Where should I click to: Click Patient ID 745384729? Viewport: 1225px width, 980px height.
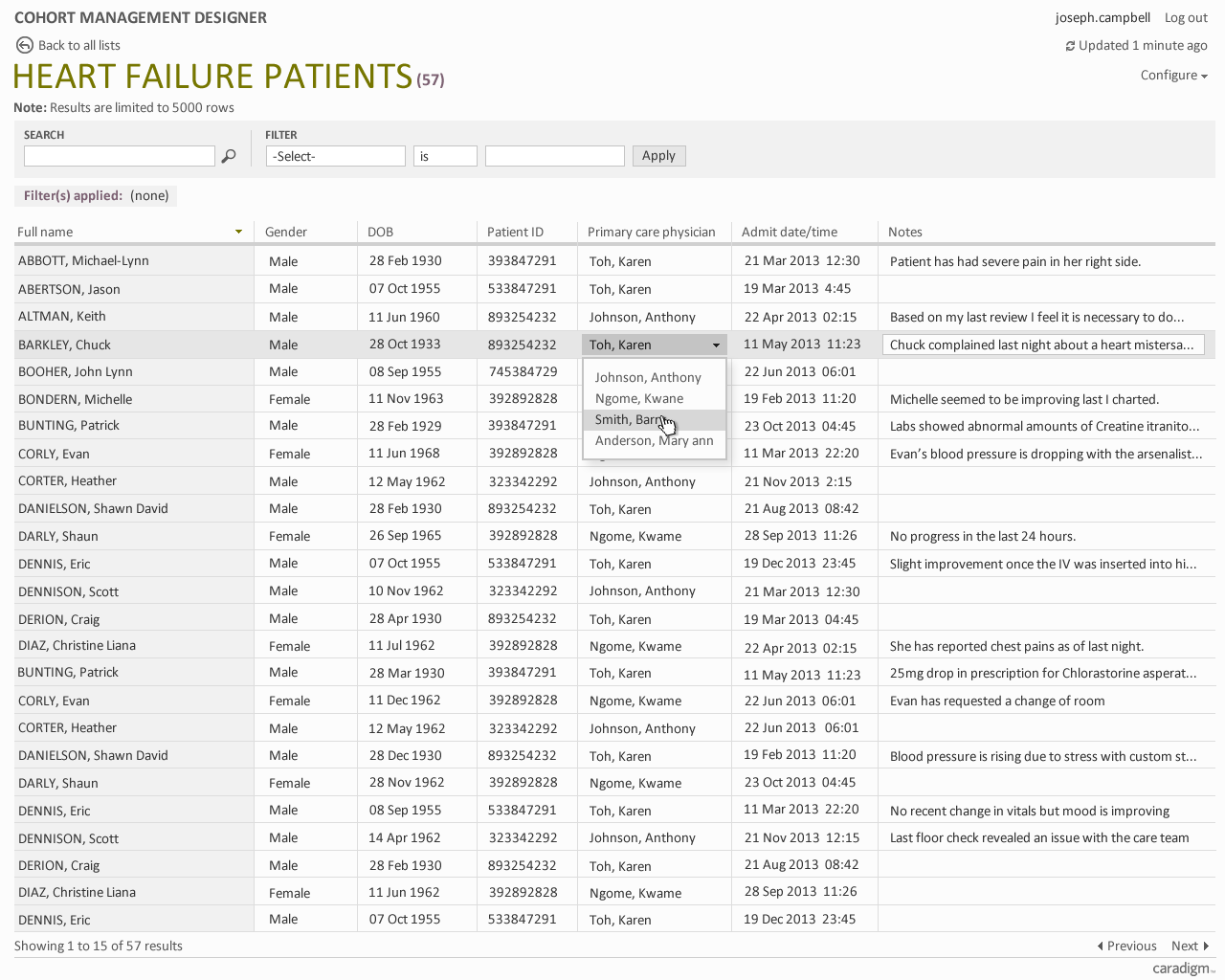(523, 371)
